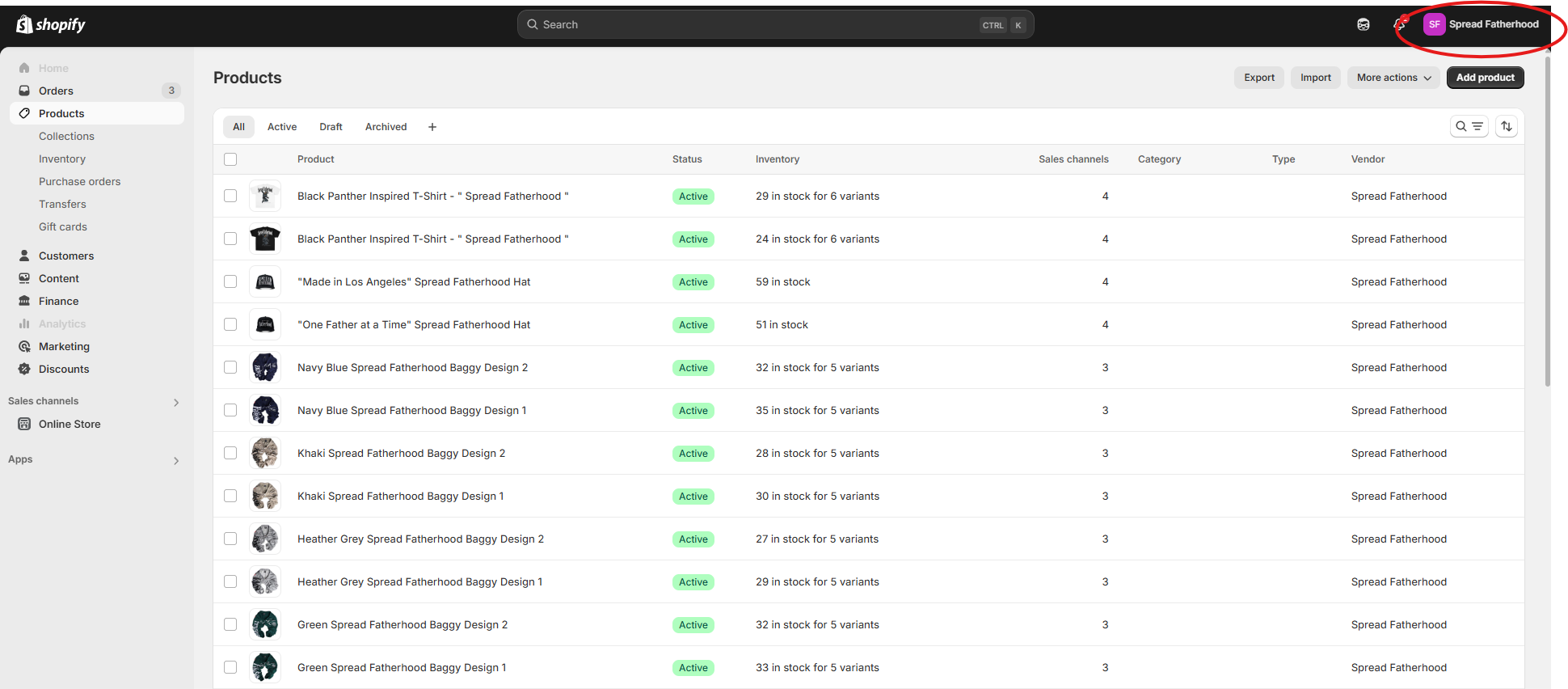The height and width of the screenshot is (689, 1568).
Task: Click the Customers person icon
Action: pos(24,256)
